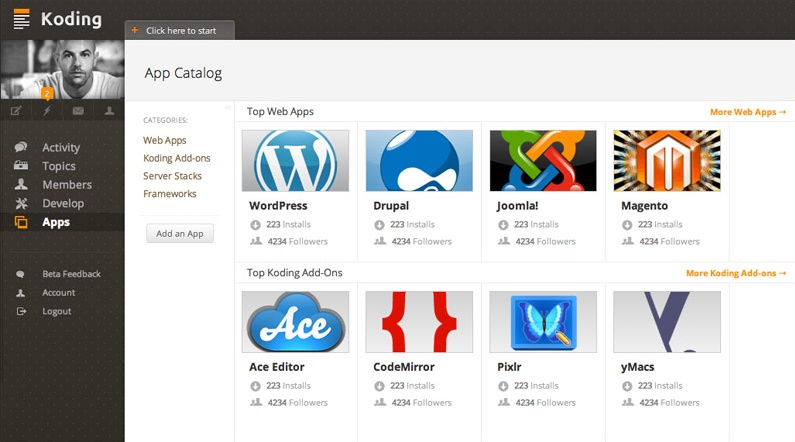795x442 pixels.
Task: Click the Members person icon
Action: tap(21, 184)
